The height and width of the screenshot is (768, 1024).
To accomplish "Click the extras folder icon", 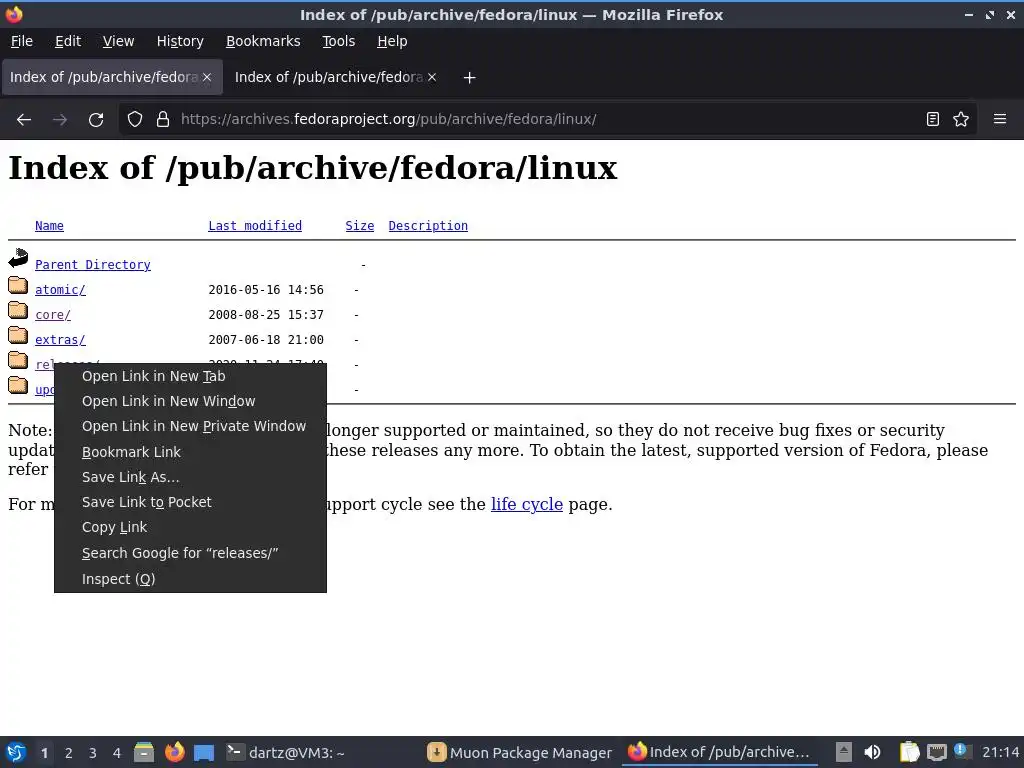I will coord(18,336).
